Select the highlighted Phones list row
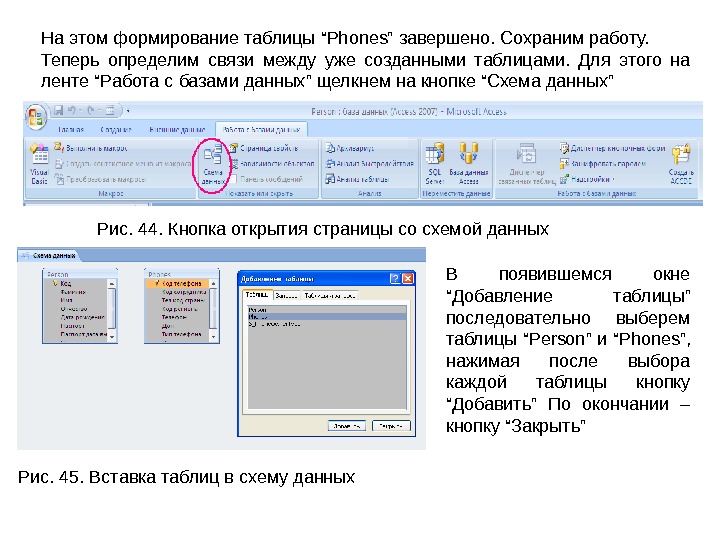 [x=327, y=317]
